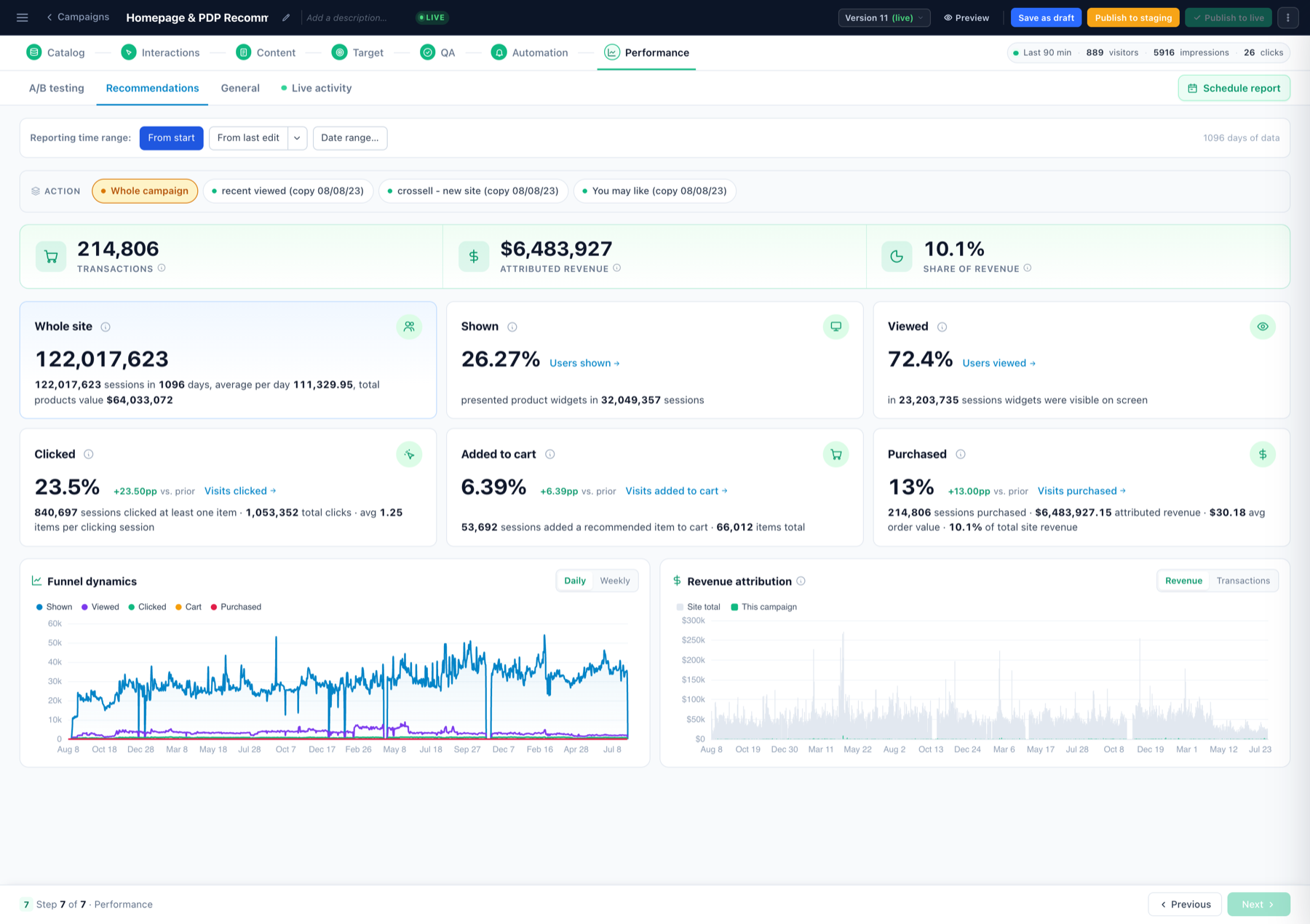Image resolution: width=1310 pixels, height=924 pixels.
Task: Toggle the Purchased series in chart legend
Action: point(236,607)
